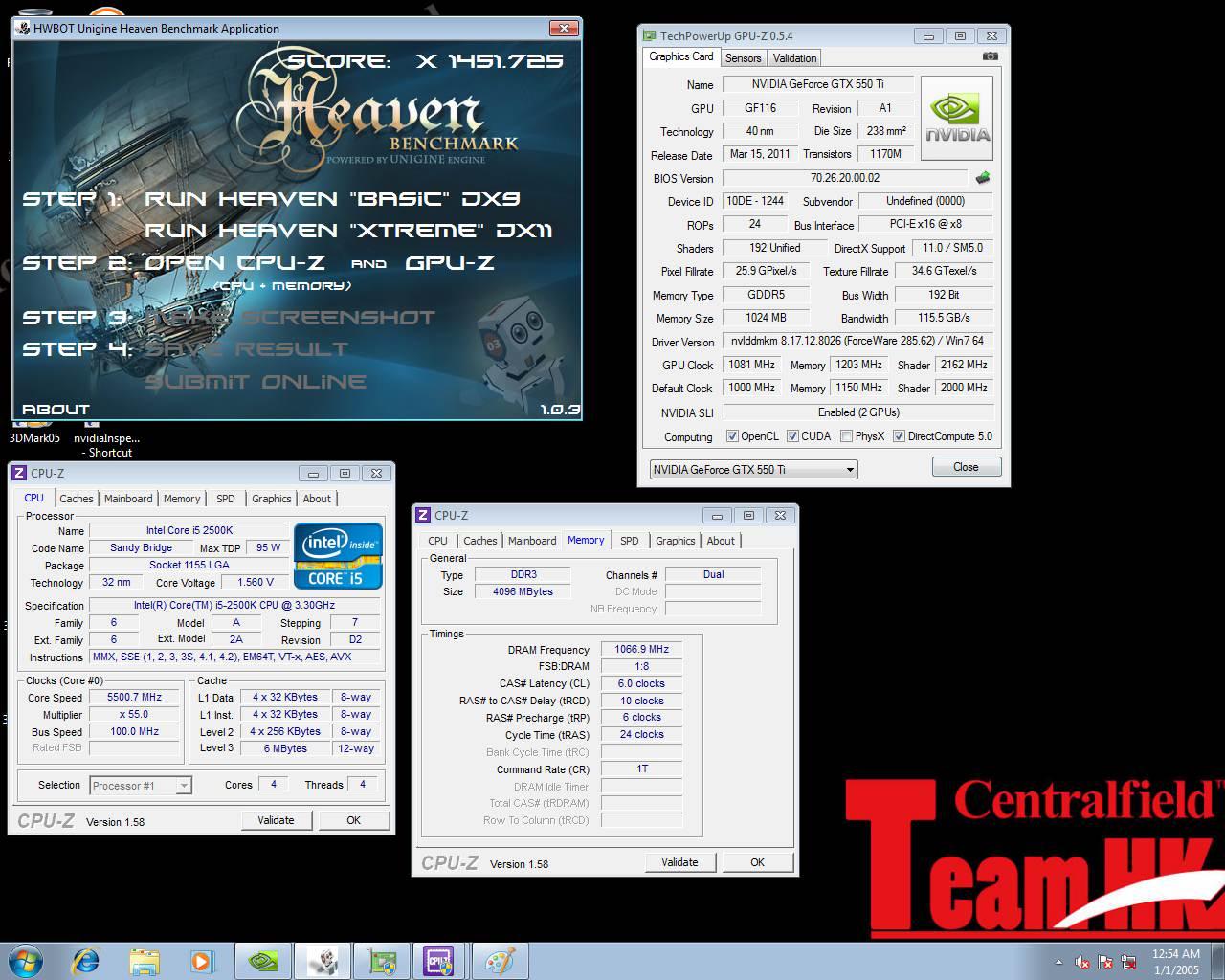
Task: Click About in the Heaven benchmark window
Action: [x=56, y=409]
